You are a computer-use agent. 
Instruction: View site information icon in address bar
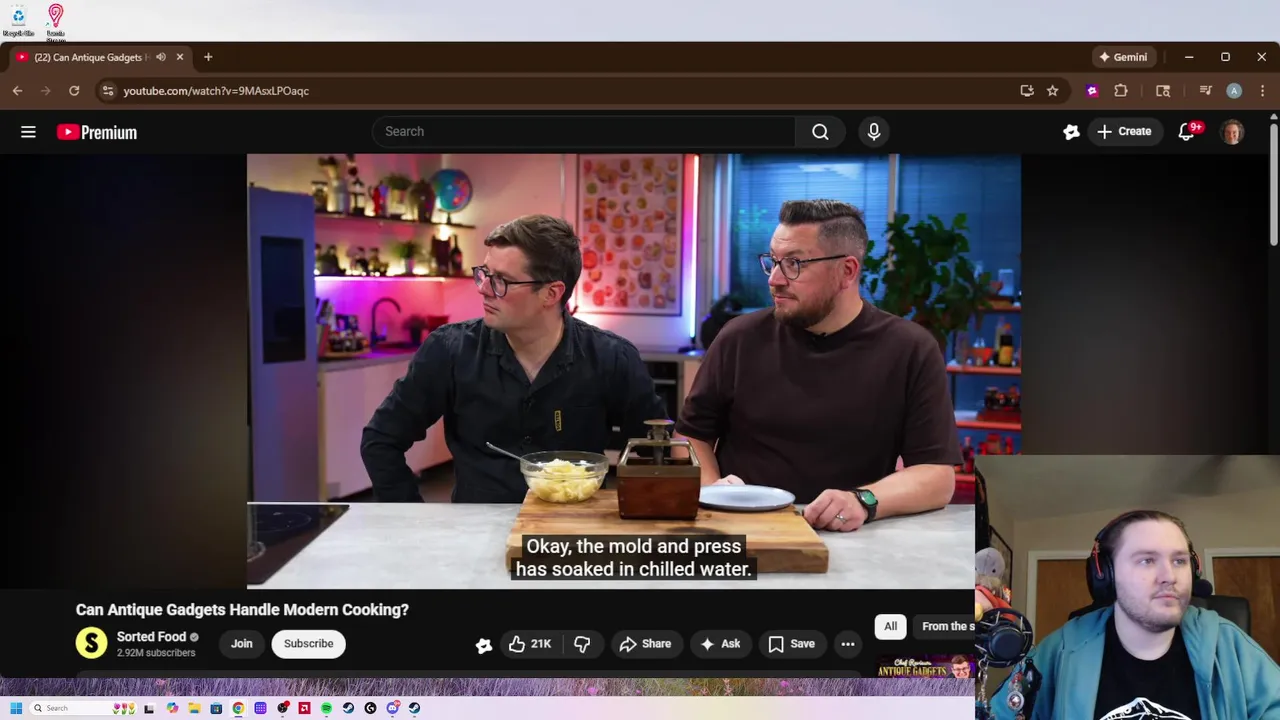pos(108,91)
